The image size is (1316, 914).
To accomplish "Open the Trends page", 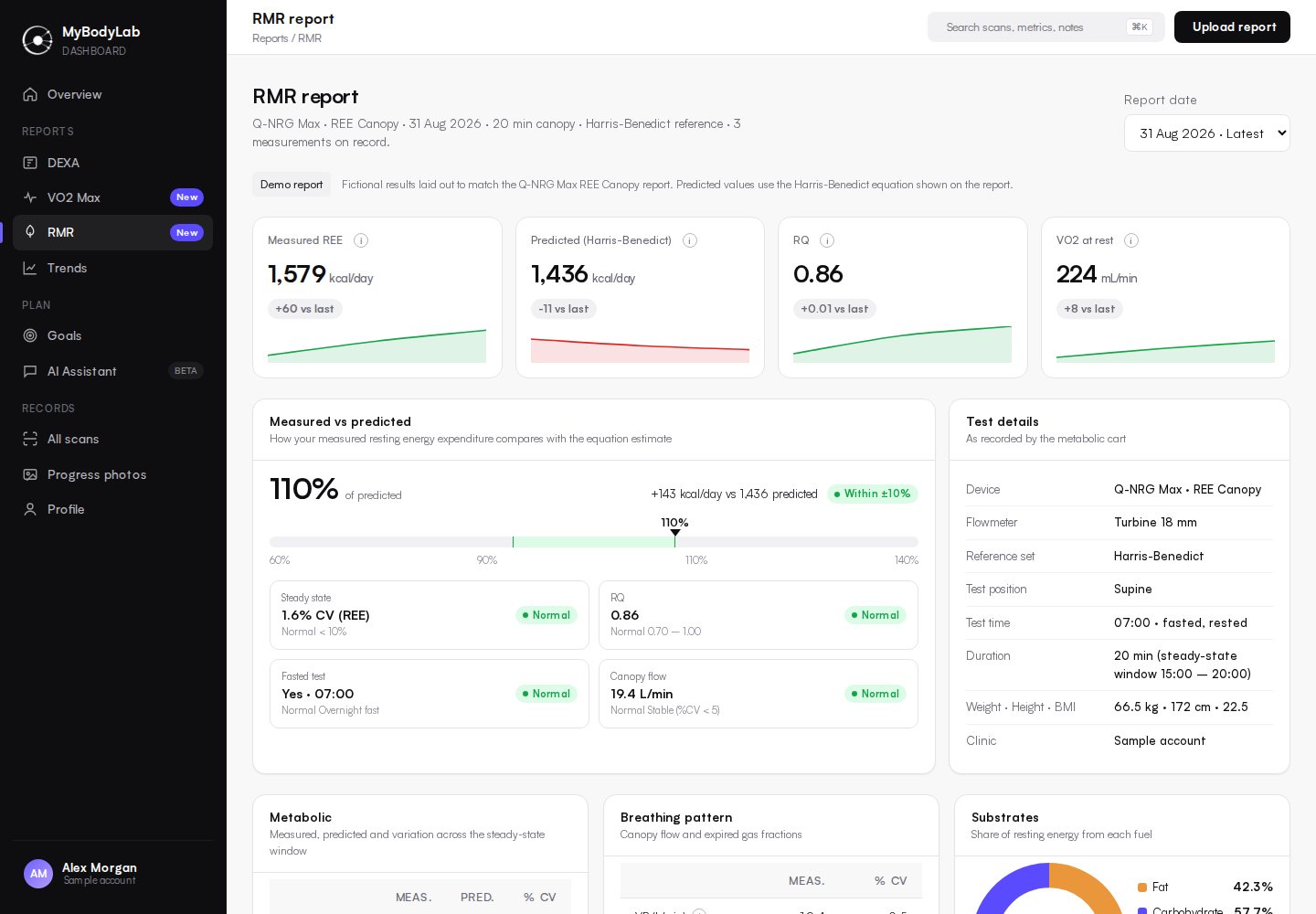I will pos(112,268).
